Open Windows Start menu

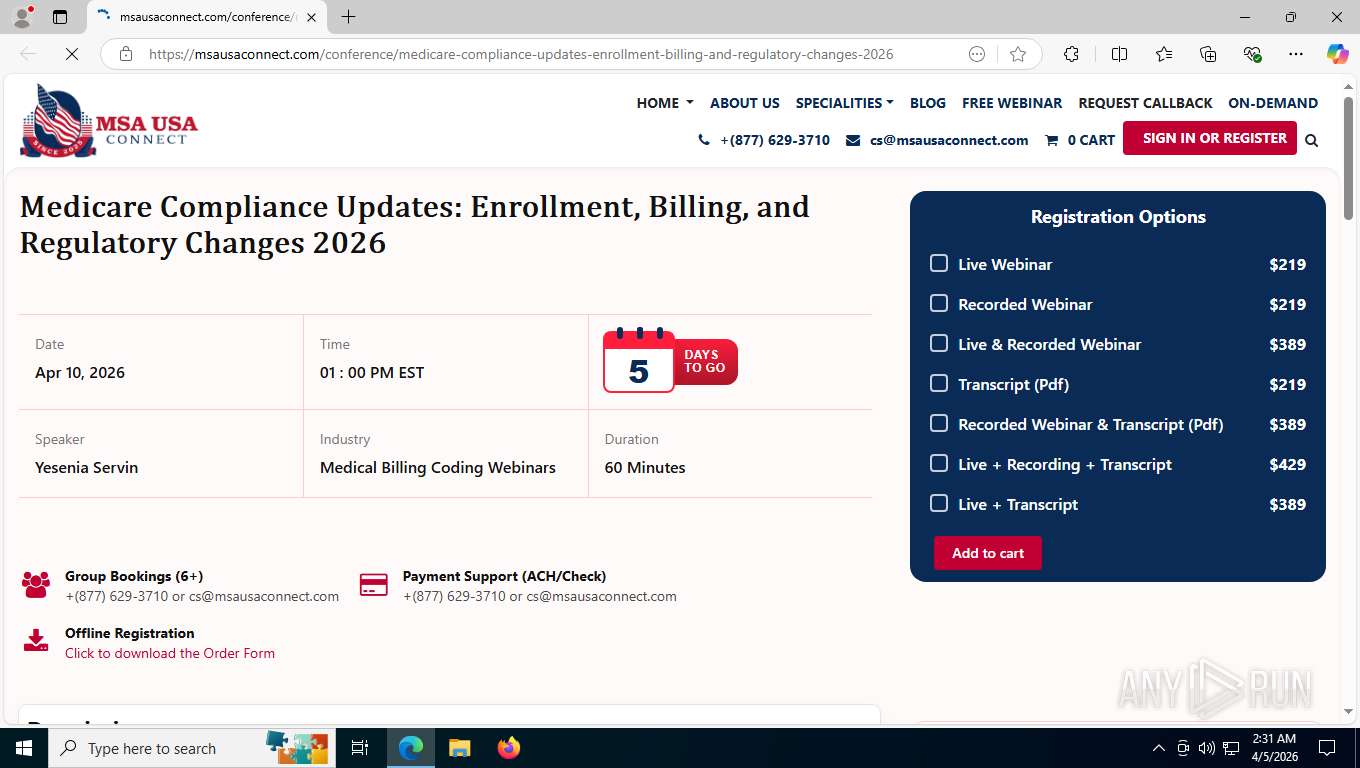click(x=24, y=748)
